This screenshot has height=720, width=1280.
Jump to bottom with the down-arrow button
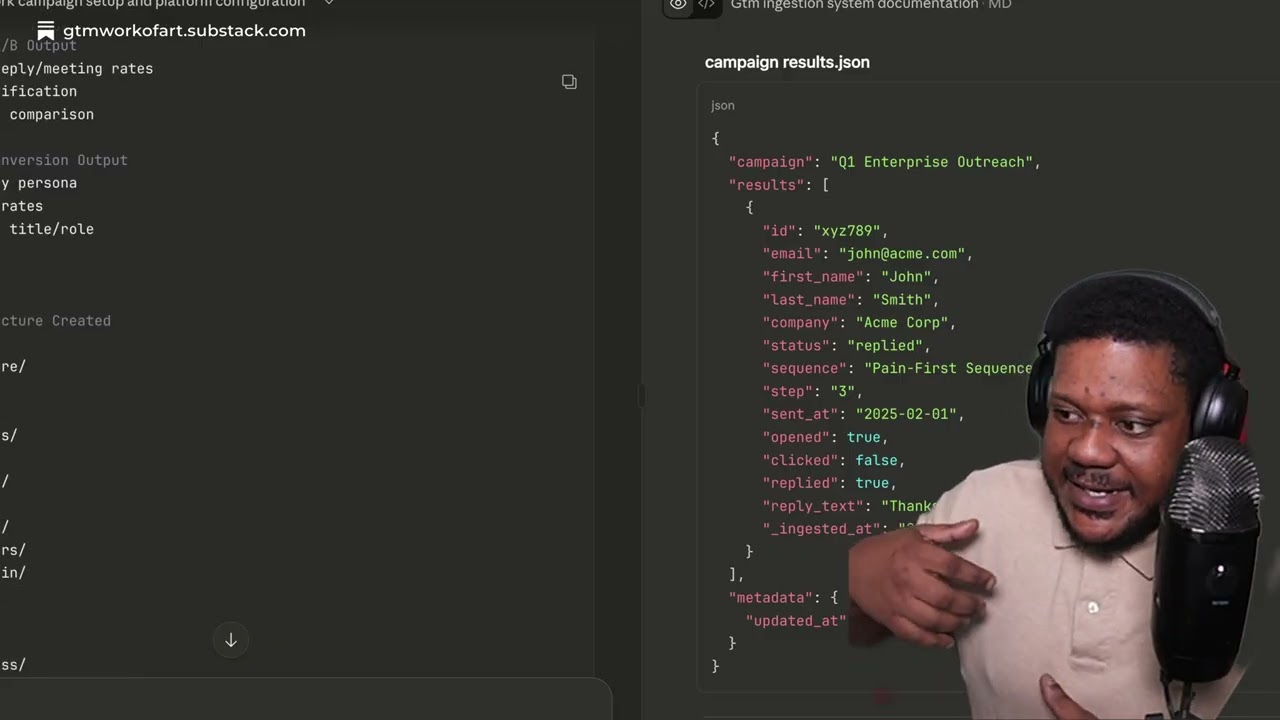[231, 640]
